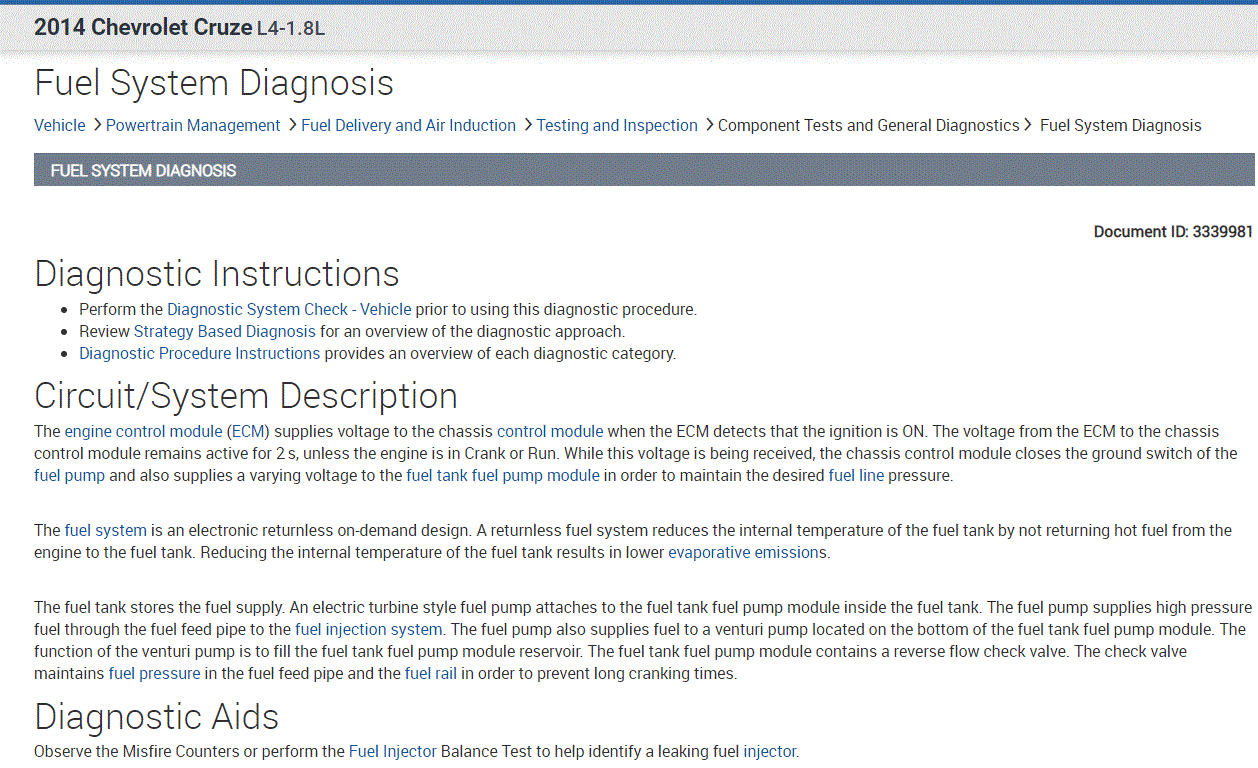Open the fuel system link
This screenshot has height=768, width=1258.
[x=106, y=530]
